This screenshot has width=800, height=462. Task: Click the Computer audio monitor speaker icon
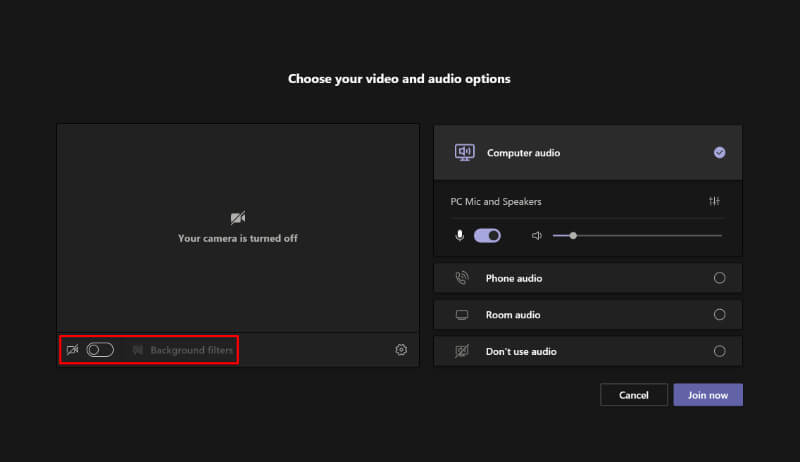point(464,152)
